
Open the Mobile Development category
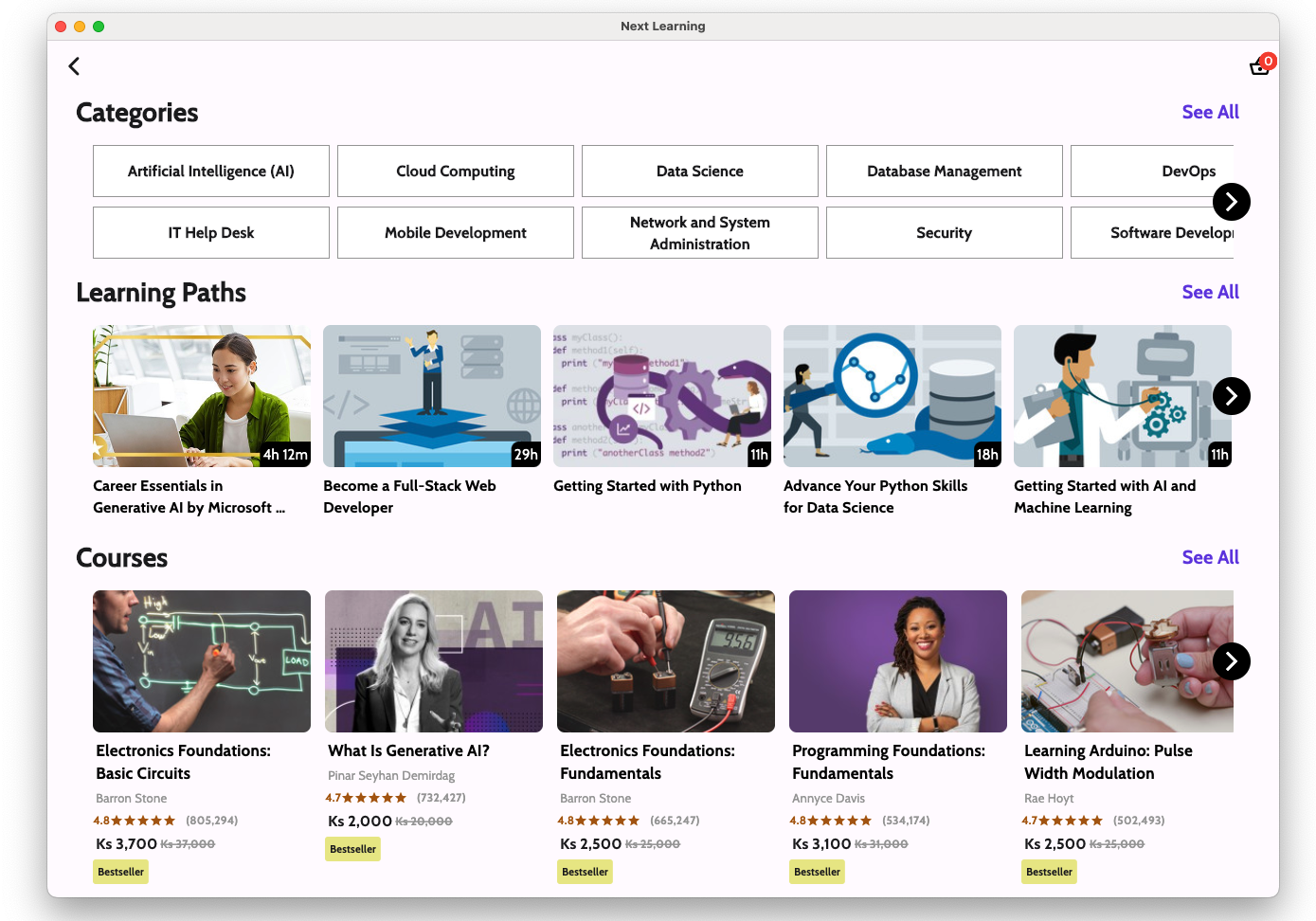pyautogui.click(x=456, y=233)
